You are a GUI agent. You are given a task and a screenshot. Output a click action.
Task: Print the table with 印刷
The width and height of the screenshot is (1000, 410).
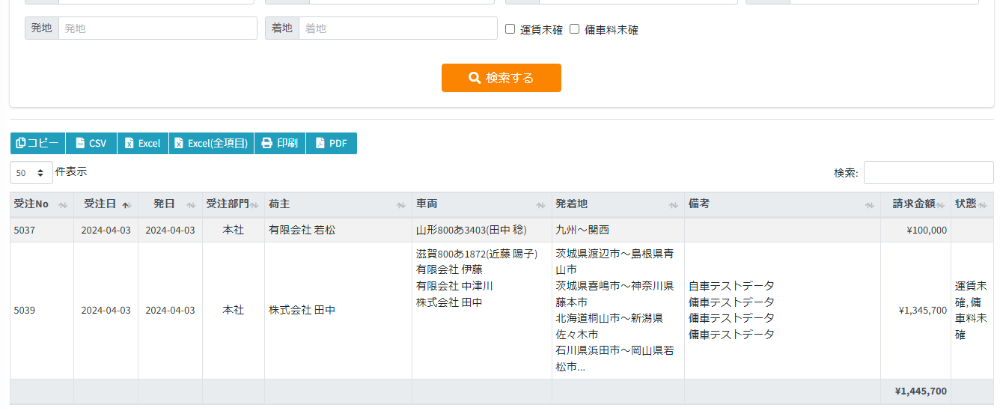coord(280,143)
